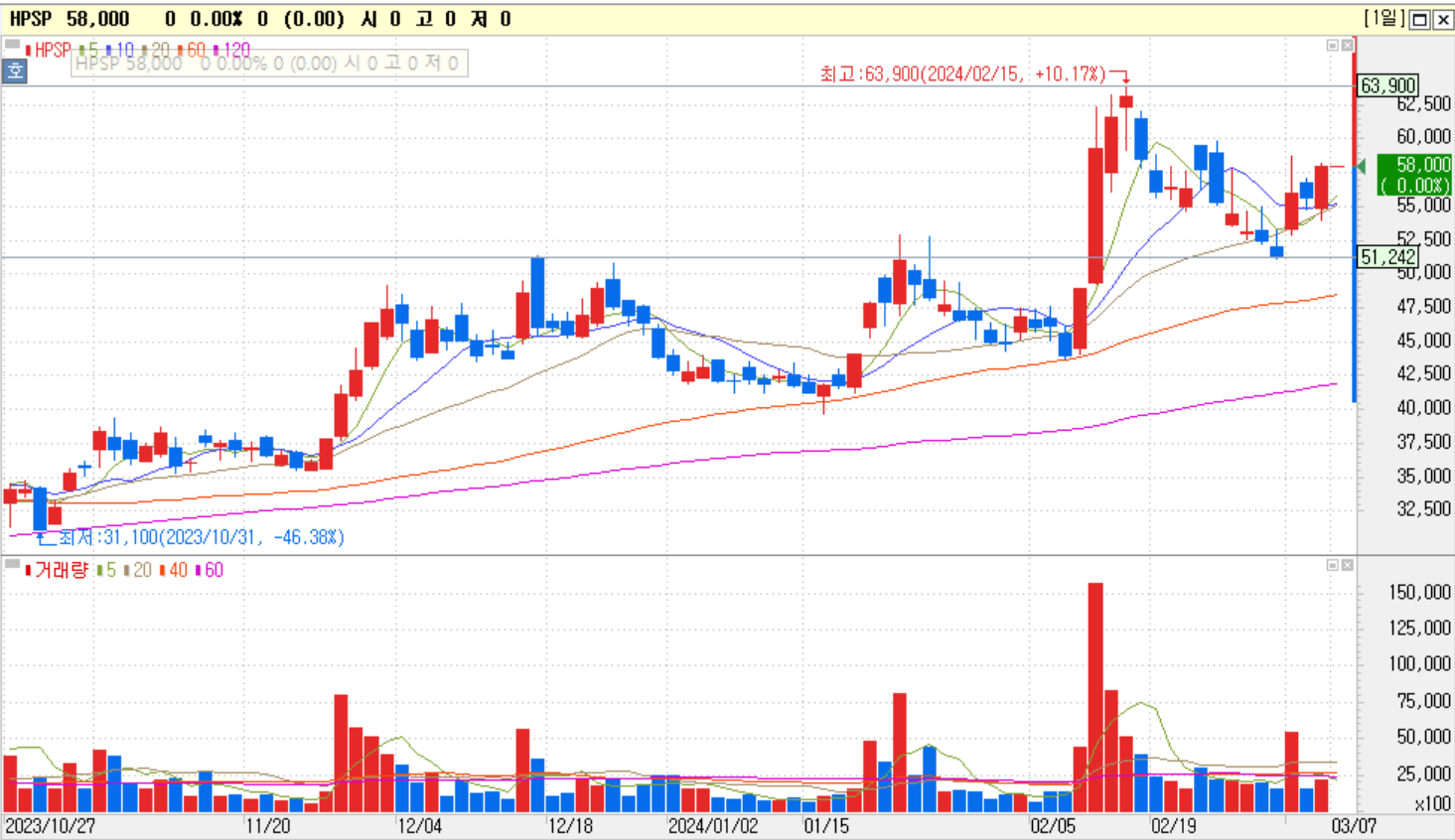This screenshot has width=1455, height=840.
Task: Select the 20-day moving average price legend
Action: [x=156, y=50]
